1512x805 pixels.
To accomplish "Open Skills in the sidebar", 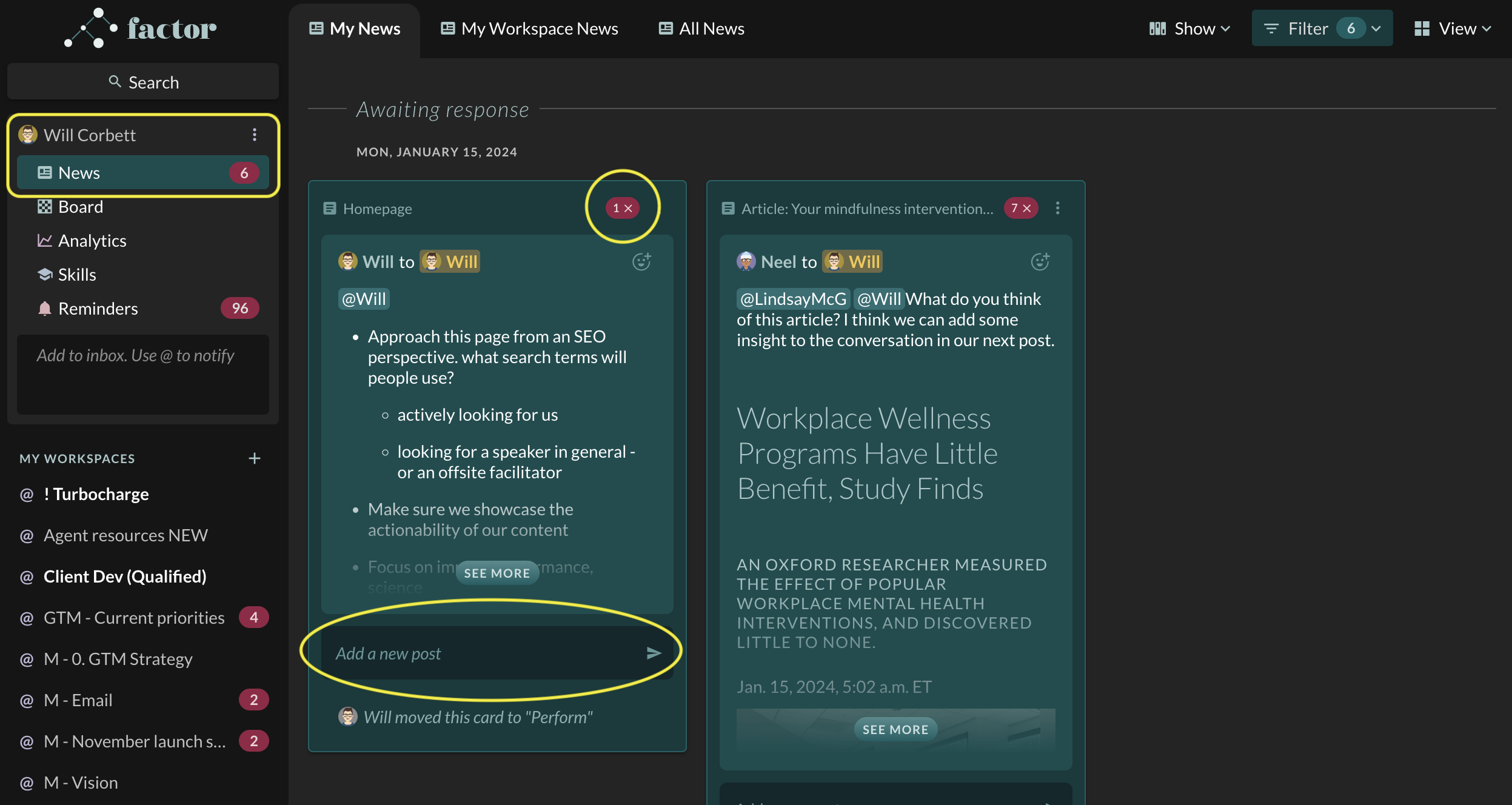I will tap(143, 275).
